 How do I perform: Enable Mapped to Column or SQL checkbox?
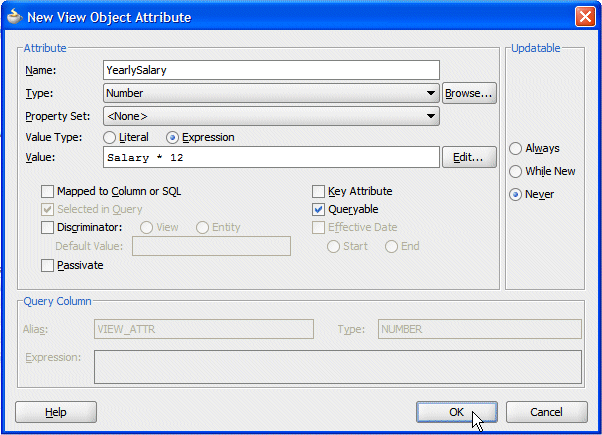pos(47,191)
